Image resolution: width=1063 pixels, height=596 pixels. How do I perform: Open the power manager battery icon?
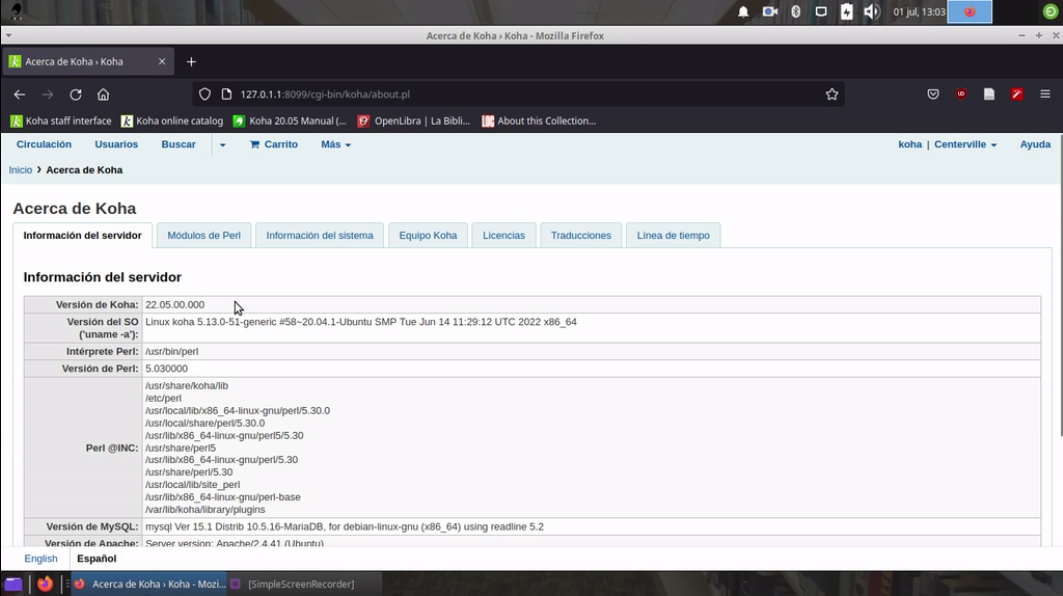847,12
